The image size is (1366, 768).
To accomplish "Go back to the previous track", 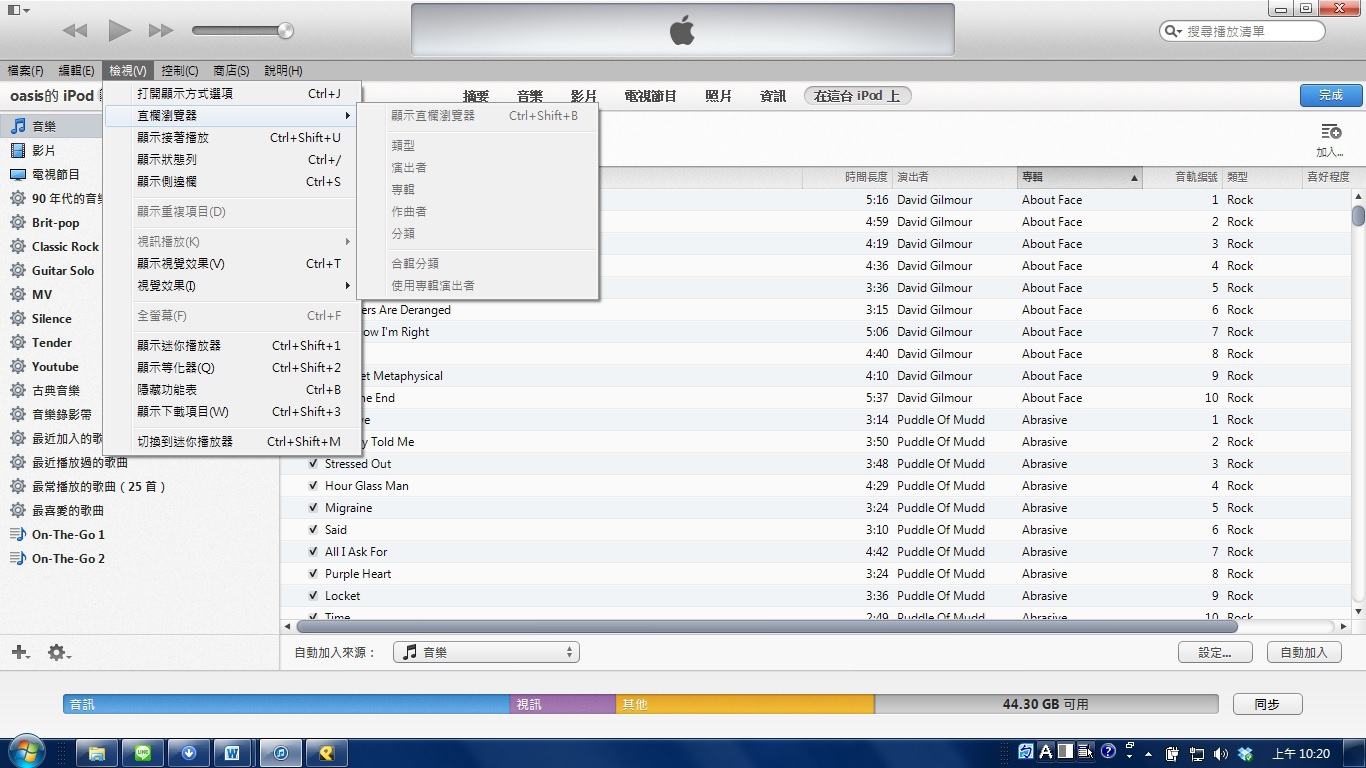I will pyautogui.click(x=75, y=31).
